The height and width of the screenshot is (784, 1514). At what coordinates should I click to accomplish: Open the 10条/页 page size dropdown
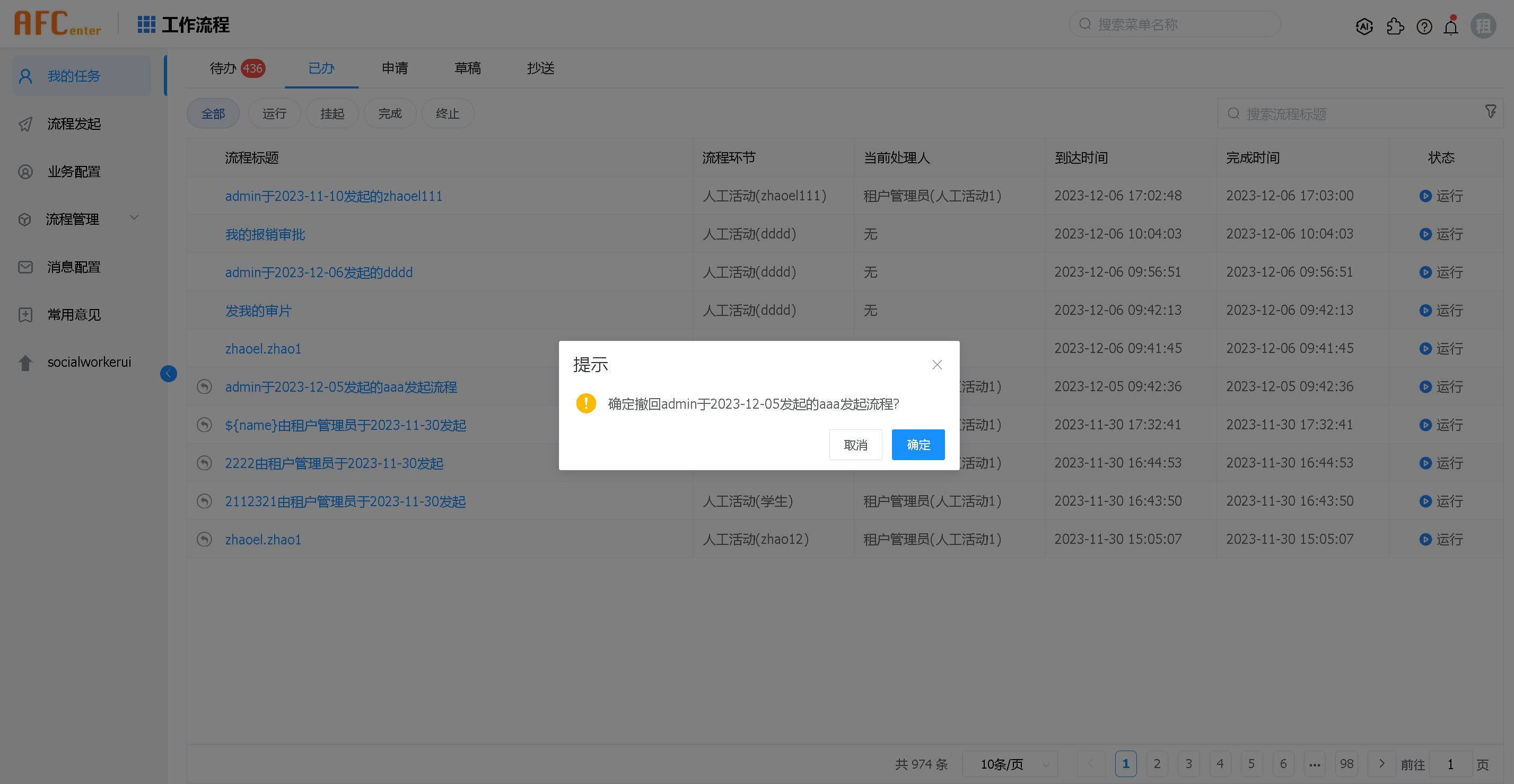click(x=1010, y=764)
